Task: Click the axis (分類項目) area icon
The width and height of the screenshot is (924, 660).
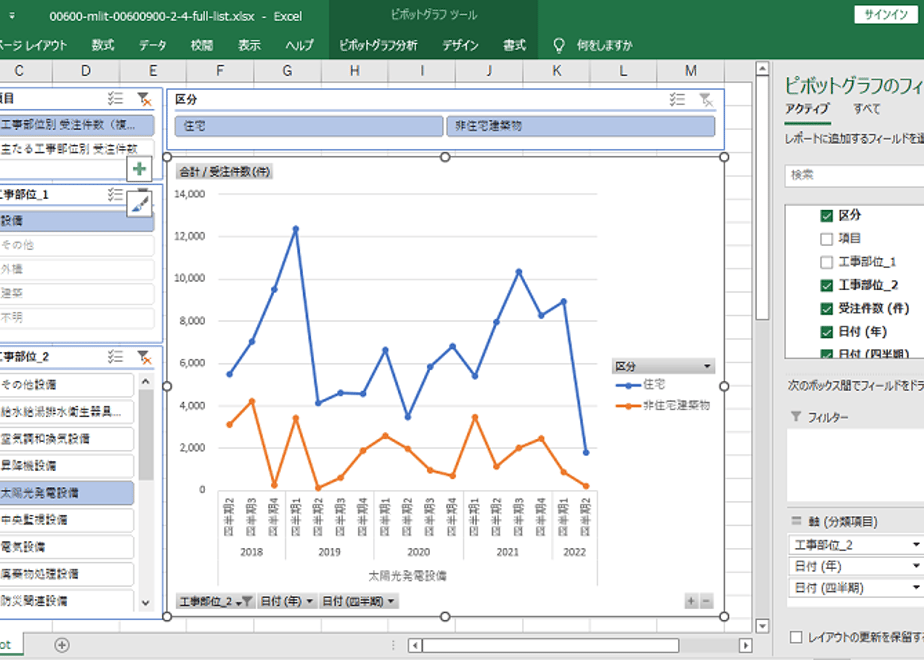Action: tap(796, 521)
